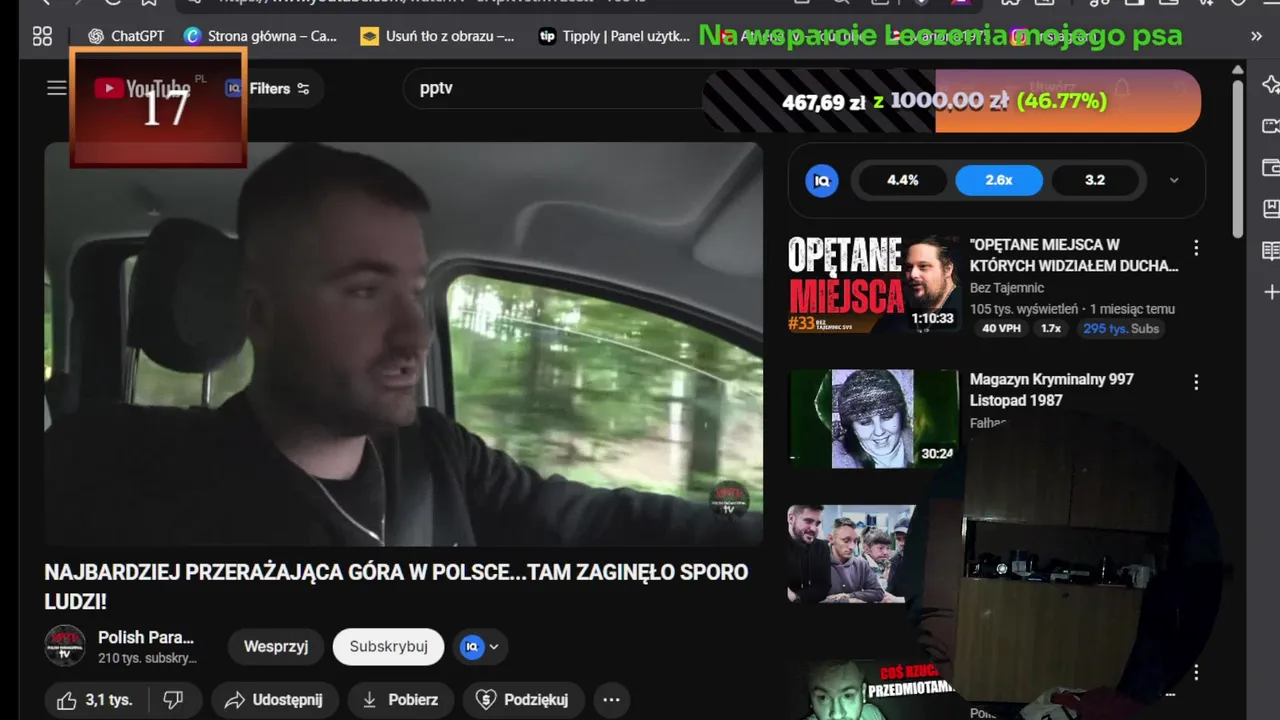1280x720 pixels.
Task: Click the Wesprzyj button
Action: click(276, 646)
